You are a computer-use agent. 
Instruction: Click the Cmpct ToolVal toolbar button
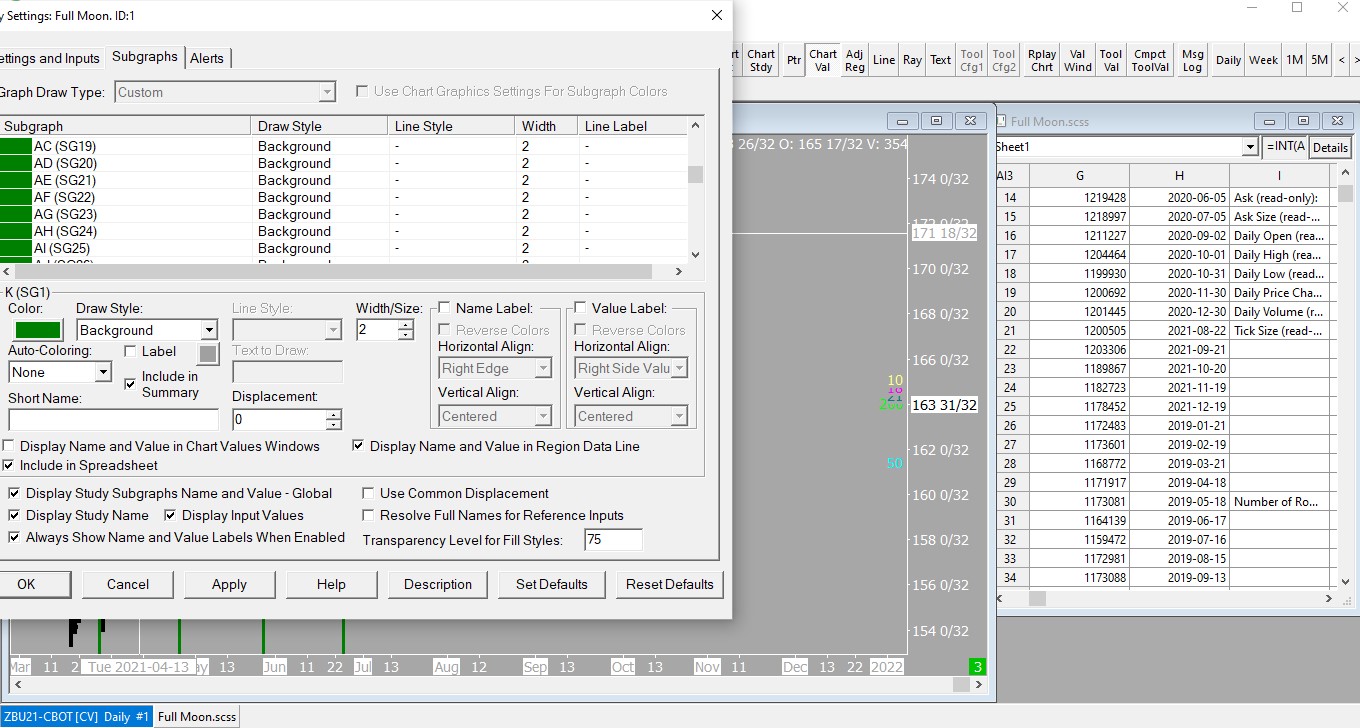click(x=1150, y=61)
